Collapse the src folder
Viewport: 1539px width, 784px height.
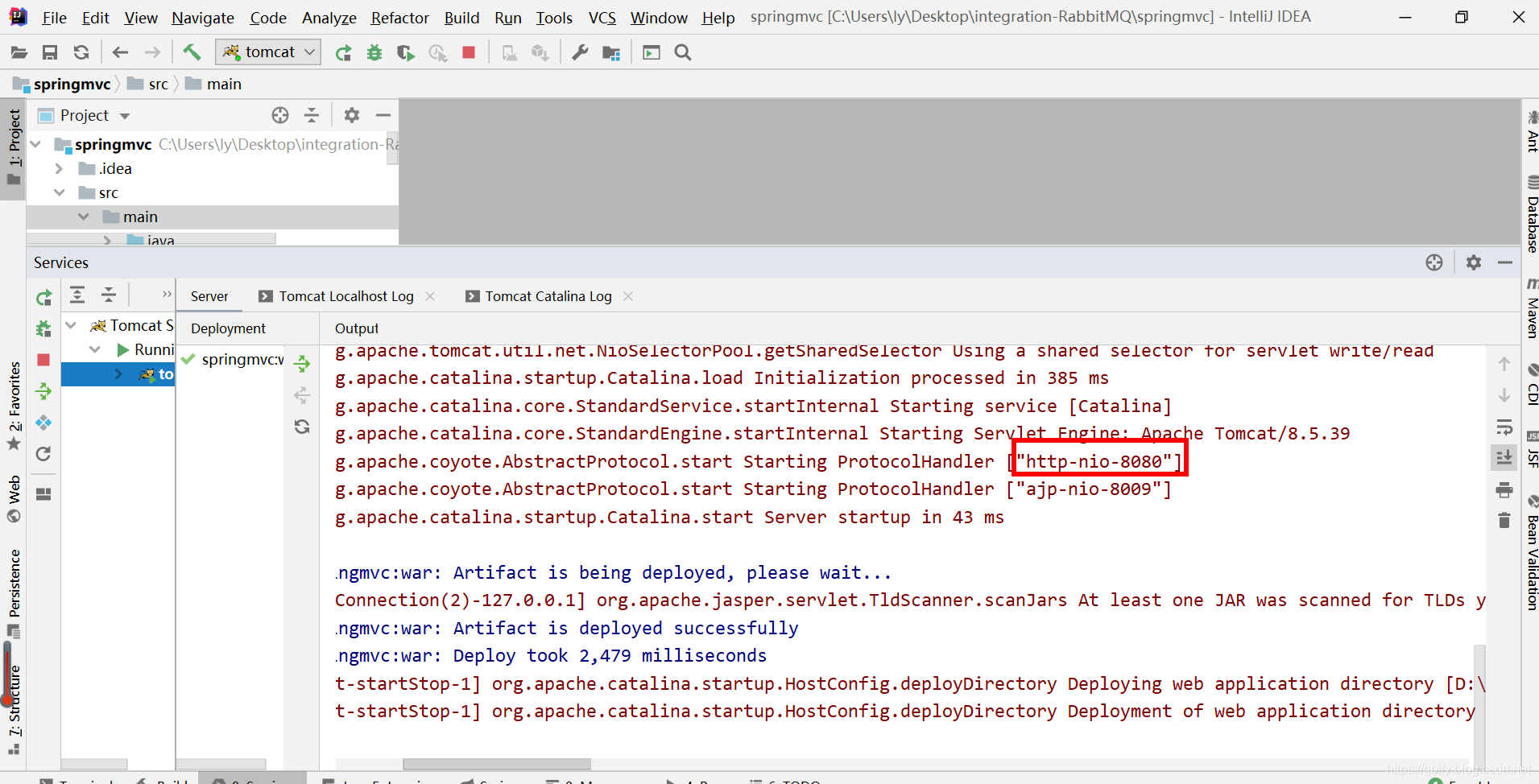(x=59, y=192)
